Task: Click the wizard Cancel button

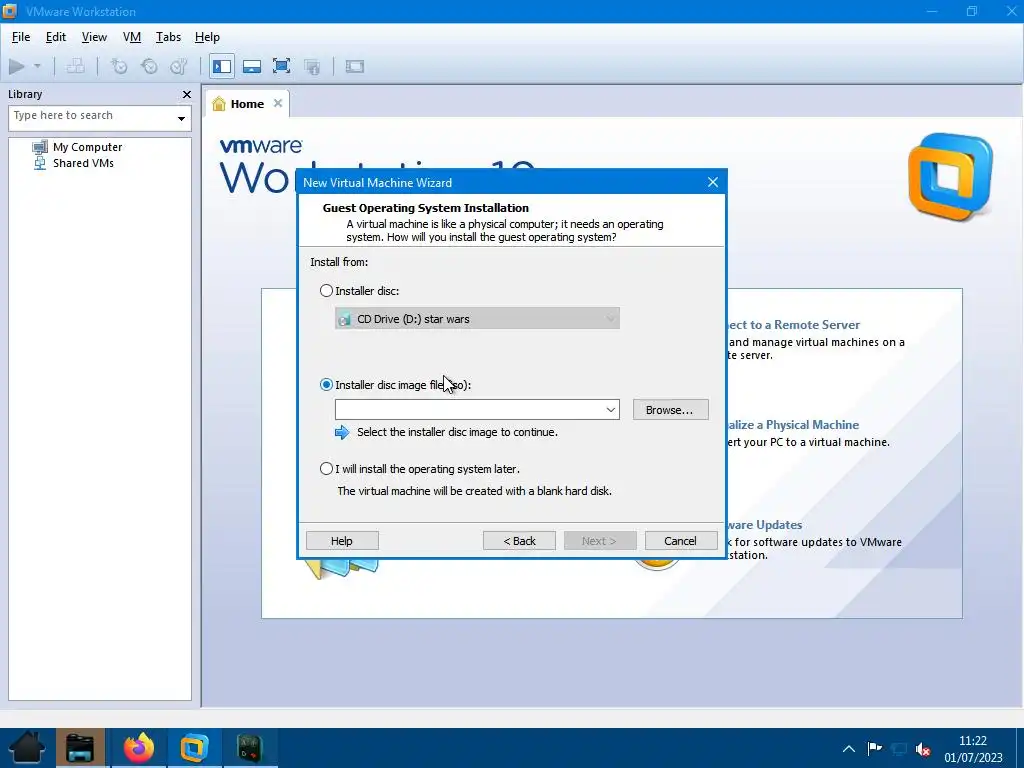Action: point(680,541)
